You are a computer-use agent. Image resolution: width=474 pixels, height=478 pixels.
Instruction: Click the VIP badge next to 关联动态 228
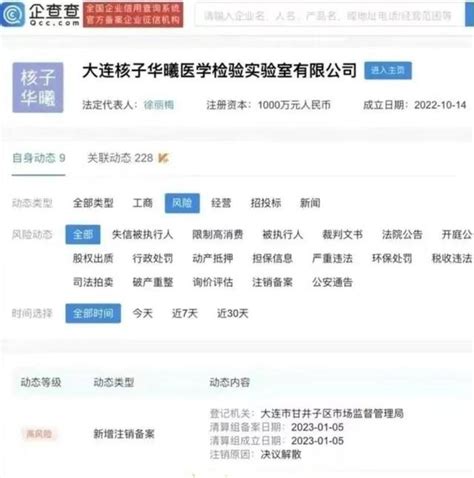click(x=164, y=158)
